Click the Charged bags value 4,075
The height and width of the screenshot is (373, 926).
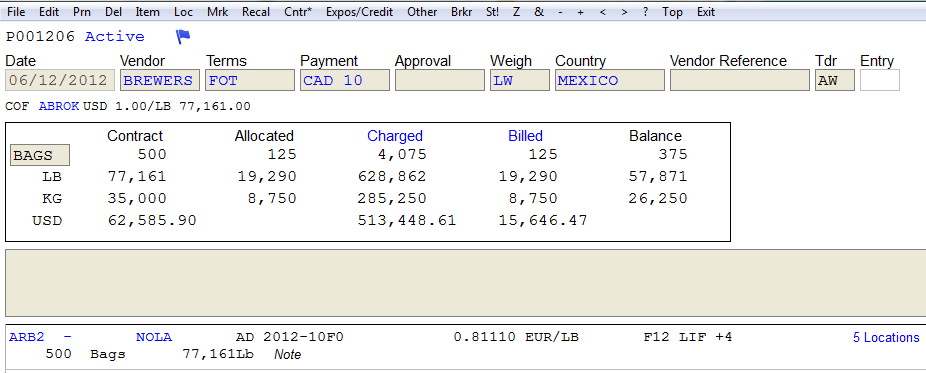tap(402, 155)
